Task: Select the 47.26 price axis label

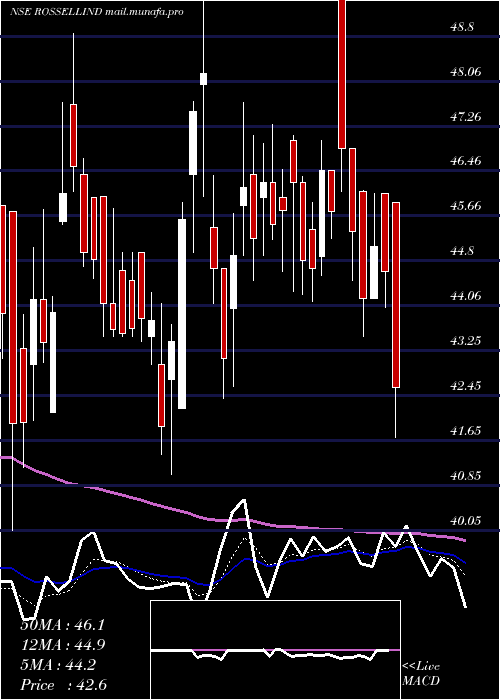Action: point(465,117)
